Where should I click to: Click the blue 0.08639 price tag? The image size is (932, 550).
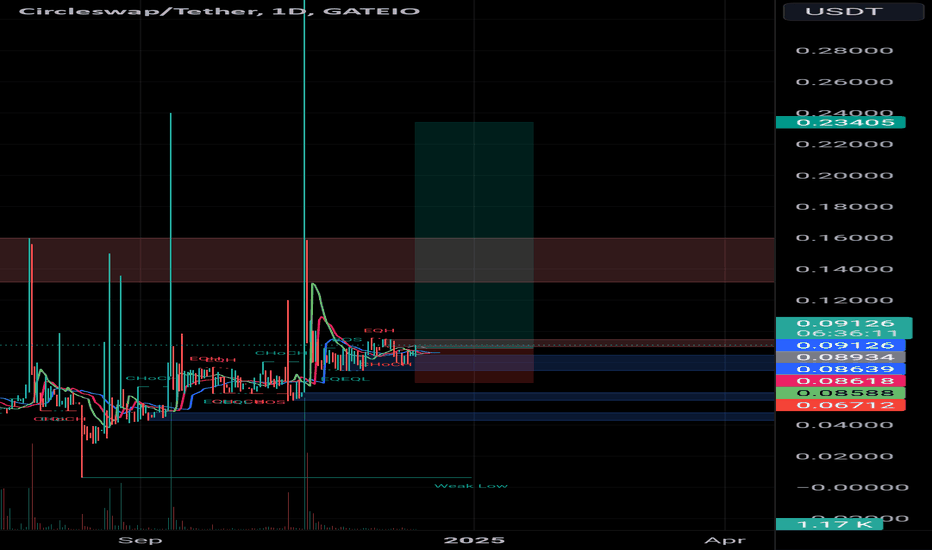(840, 369)
